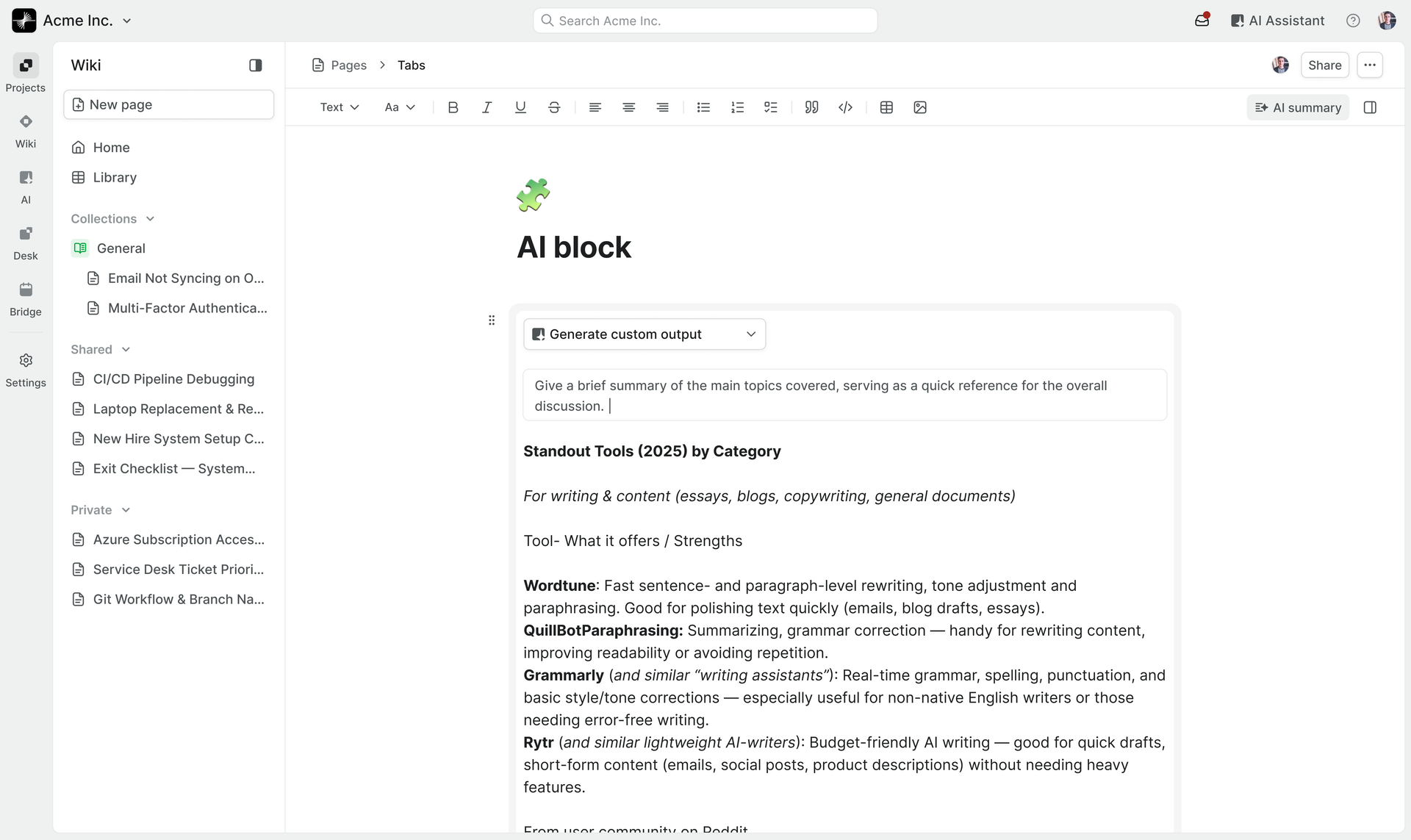Click page collaborator avatar near Share
Viewport: 1411px width, 840px height.
click(x=1280, y=65)
